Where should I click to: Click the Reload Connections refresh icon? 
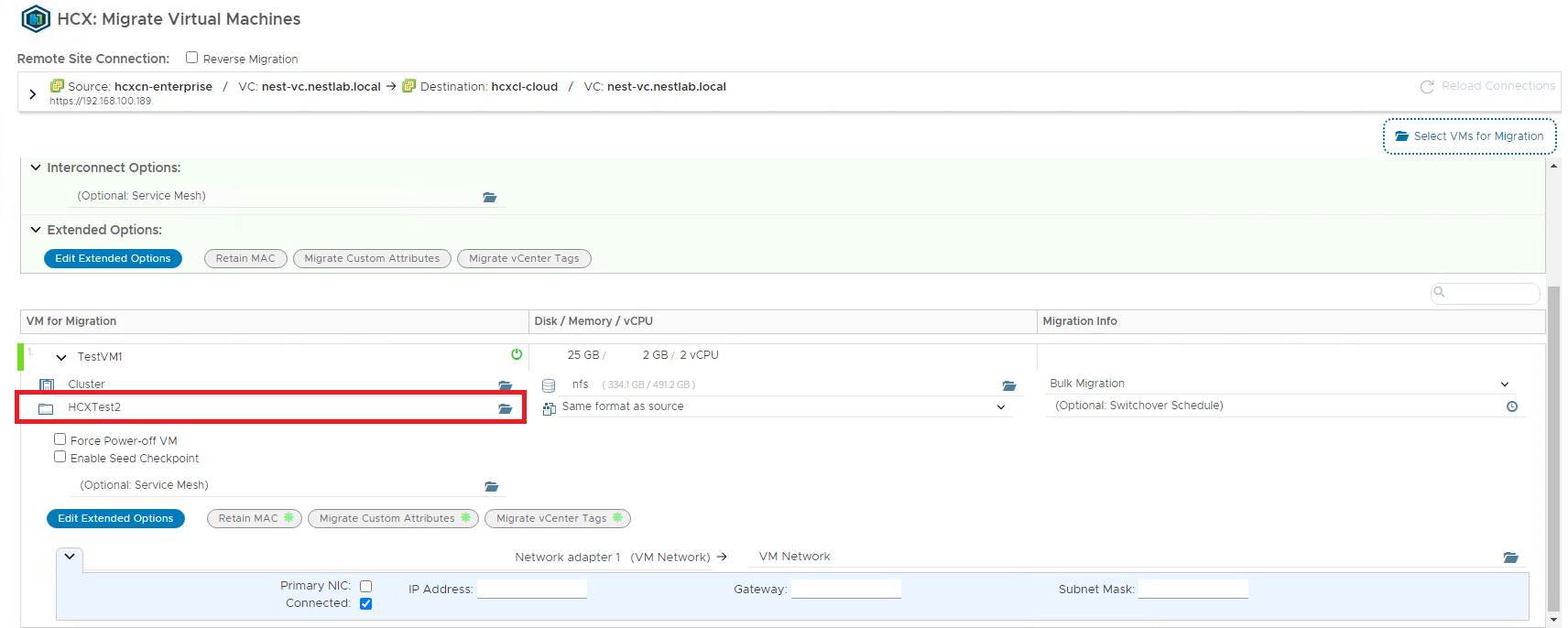click(x=1427, y=87)
